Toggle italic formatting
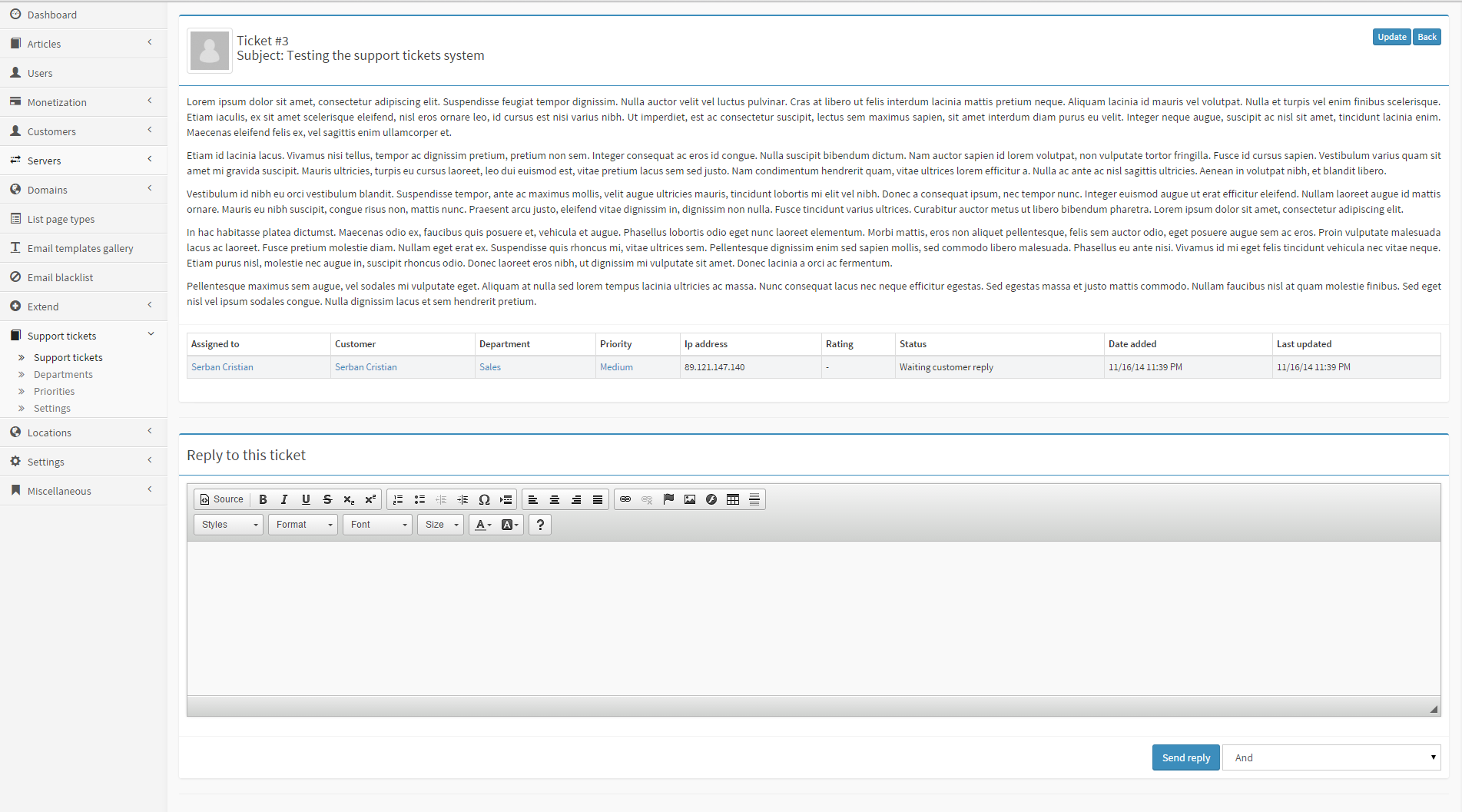The height and width of the screenshot is (812, 1462). point(284,499)
